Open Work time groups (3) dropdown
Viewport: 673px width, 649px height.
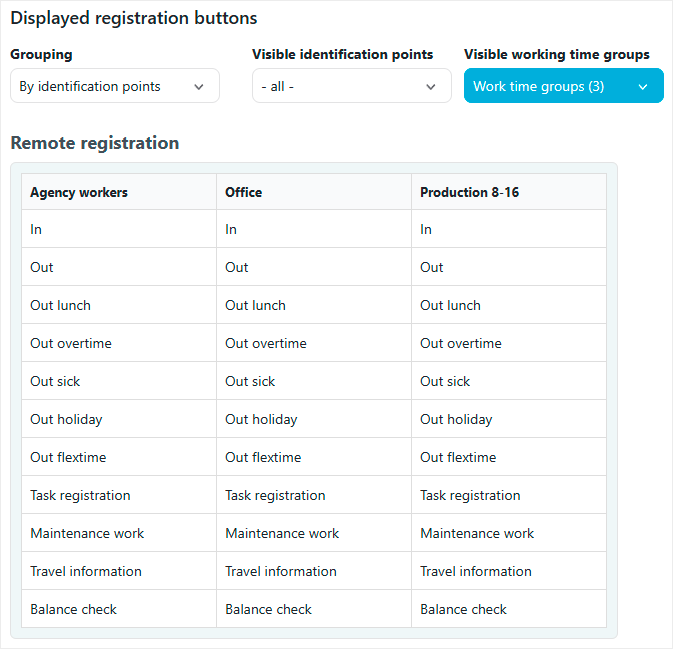pyautogui.click(x=563, y=86)
